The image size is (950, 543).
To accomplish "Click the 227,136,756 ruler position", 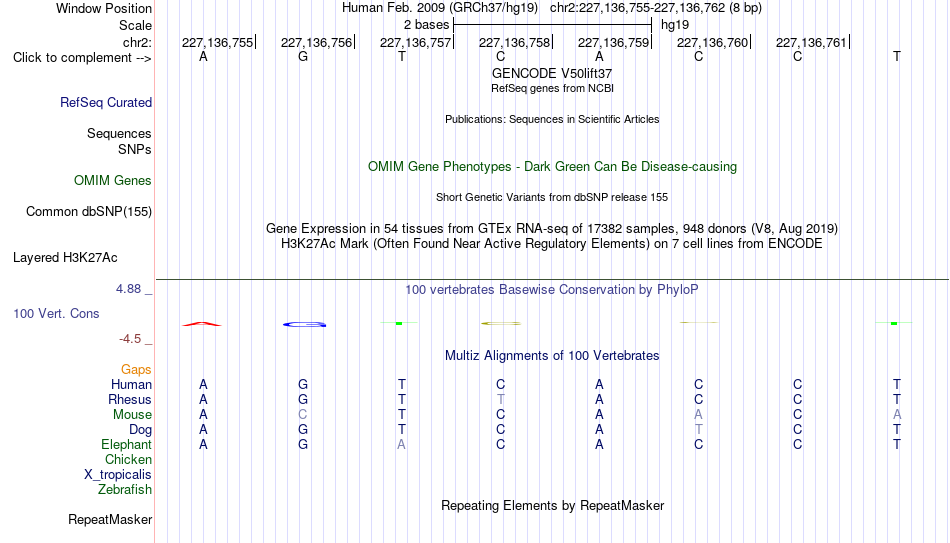I will click(x=317, y=42).
